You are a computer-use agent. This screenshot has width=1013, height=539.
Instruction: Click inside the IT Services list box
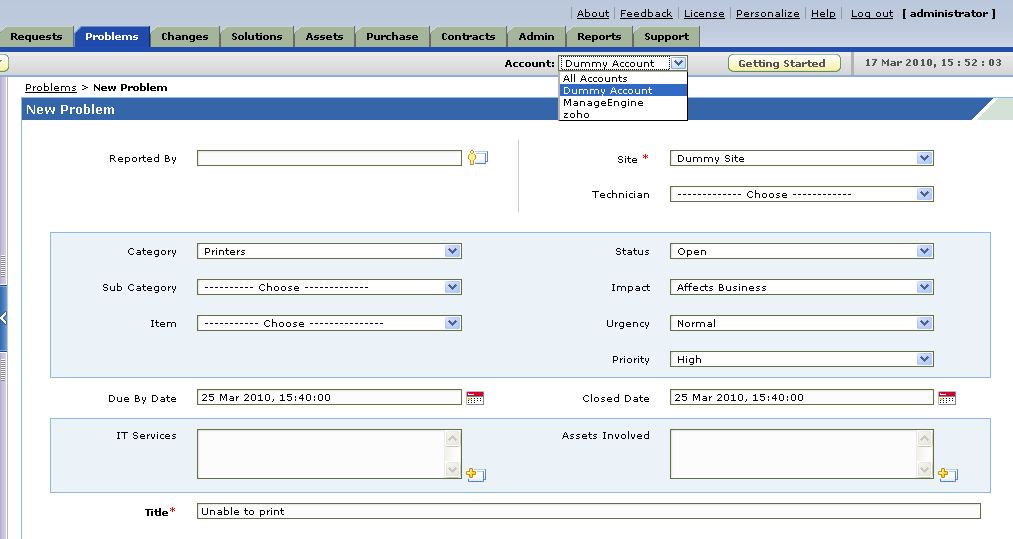[x=321, y=454]
